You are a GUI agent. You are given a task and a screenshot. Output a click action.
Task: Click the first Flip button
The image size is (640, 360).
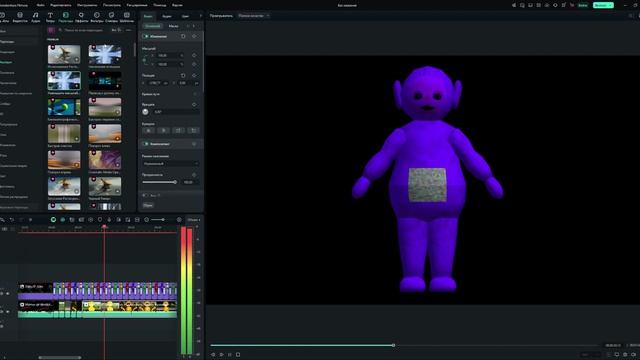click(x=148, y=131)
